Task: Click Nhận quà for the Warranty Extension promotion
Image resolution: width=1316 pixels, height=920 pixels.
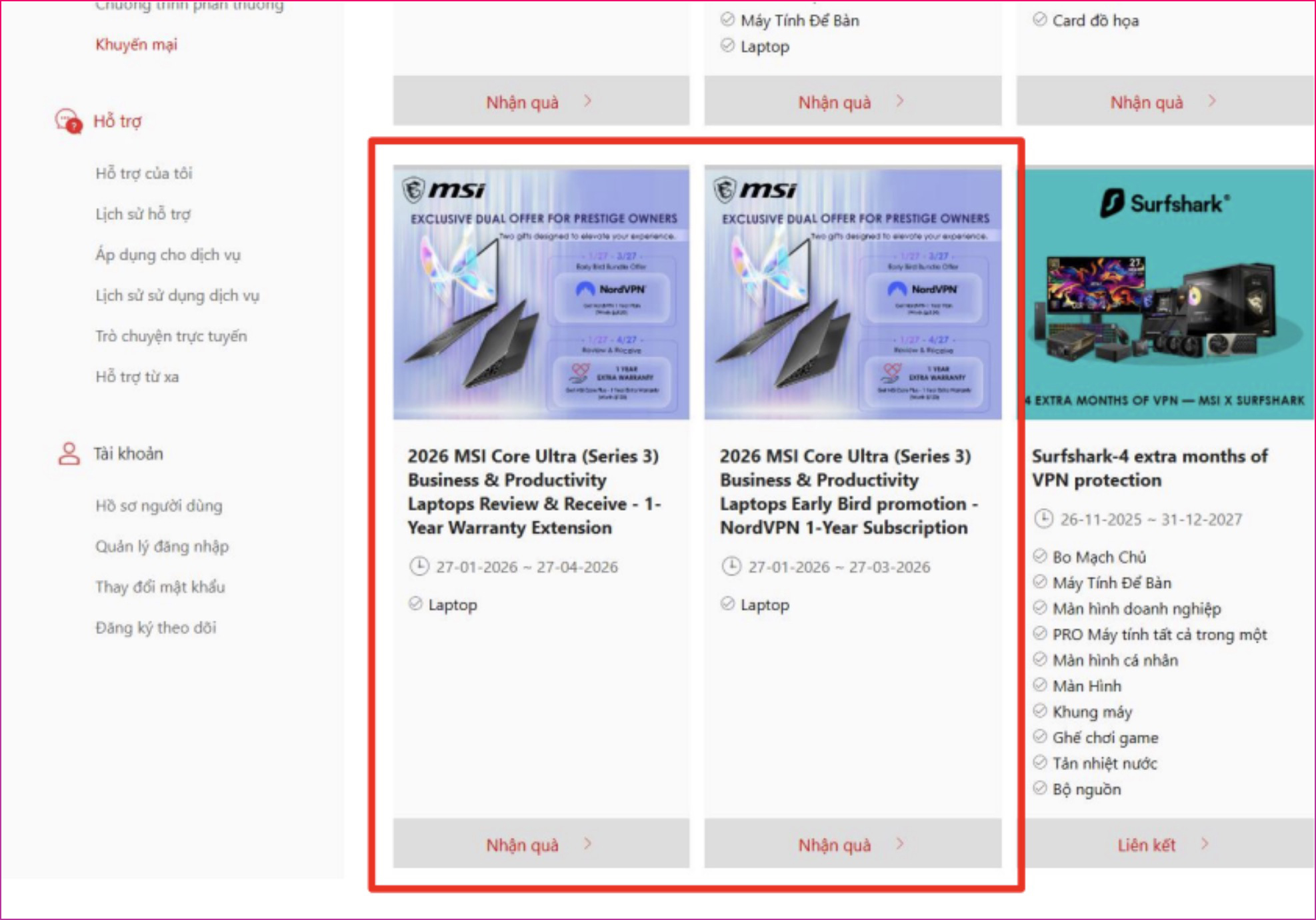Action: 522,845
